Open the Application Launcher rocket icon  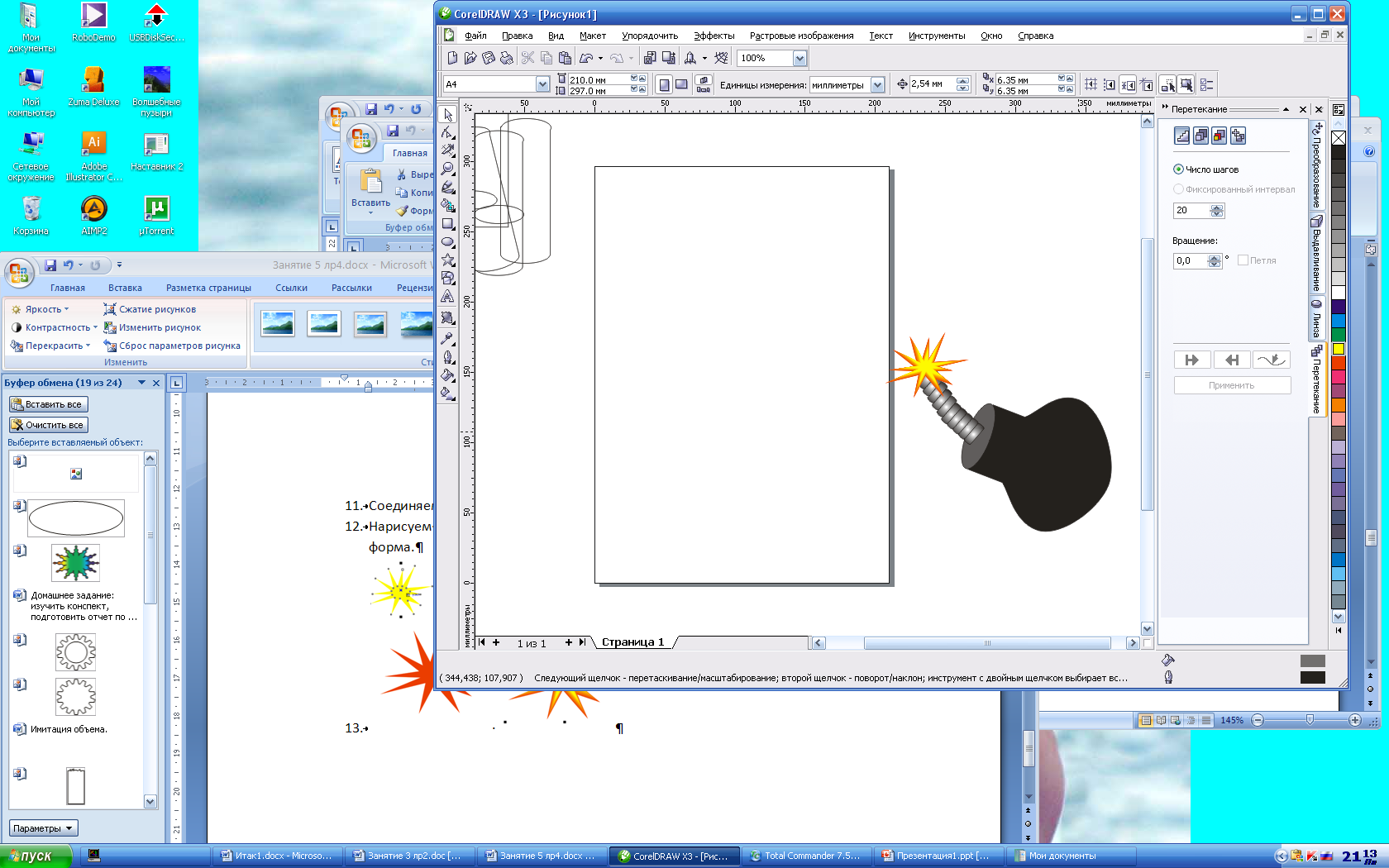690,58
